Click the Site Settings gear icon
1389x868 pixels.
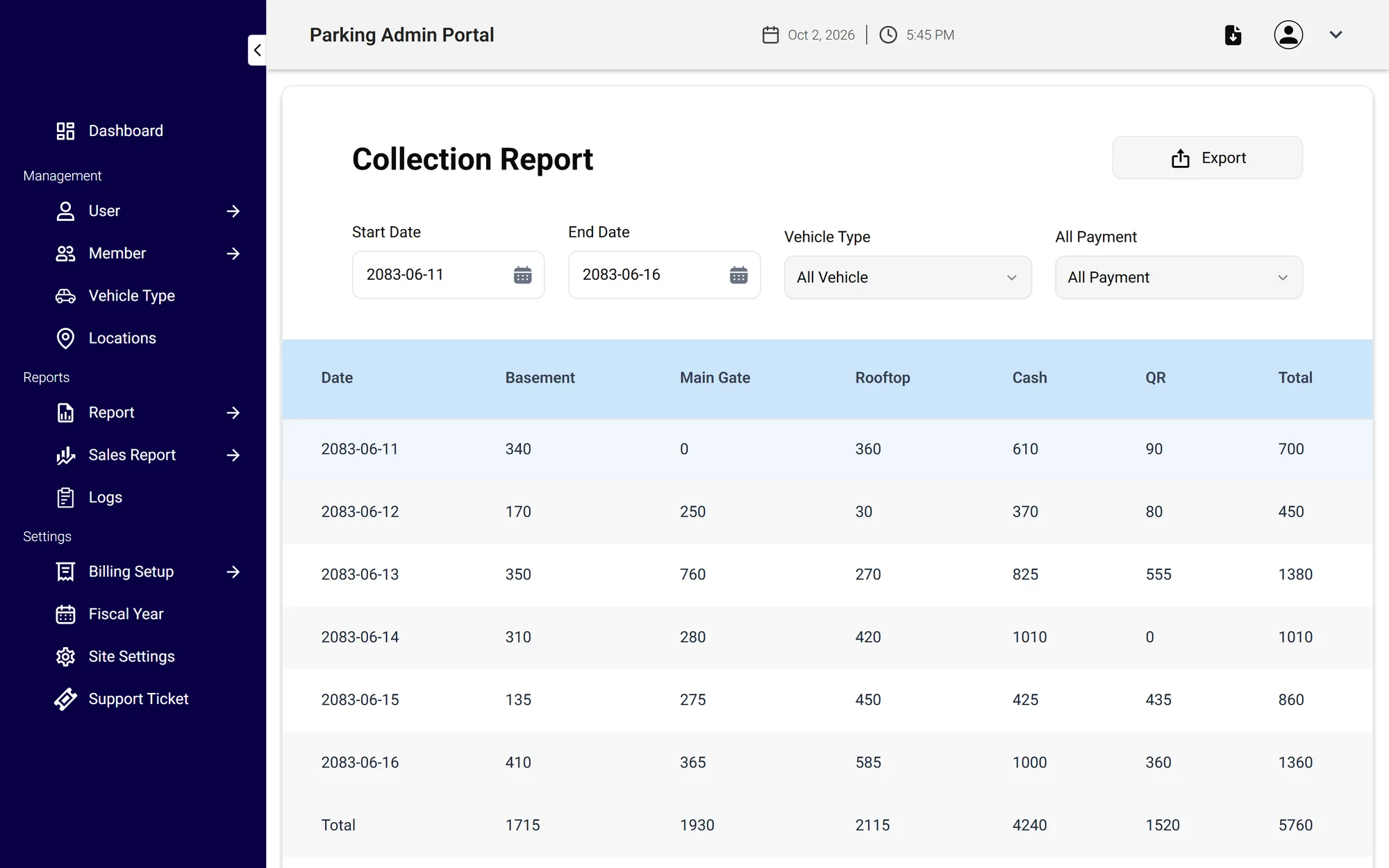[x=65, y=657]
